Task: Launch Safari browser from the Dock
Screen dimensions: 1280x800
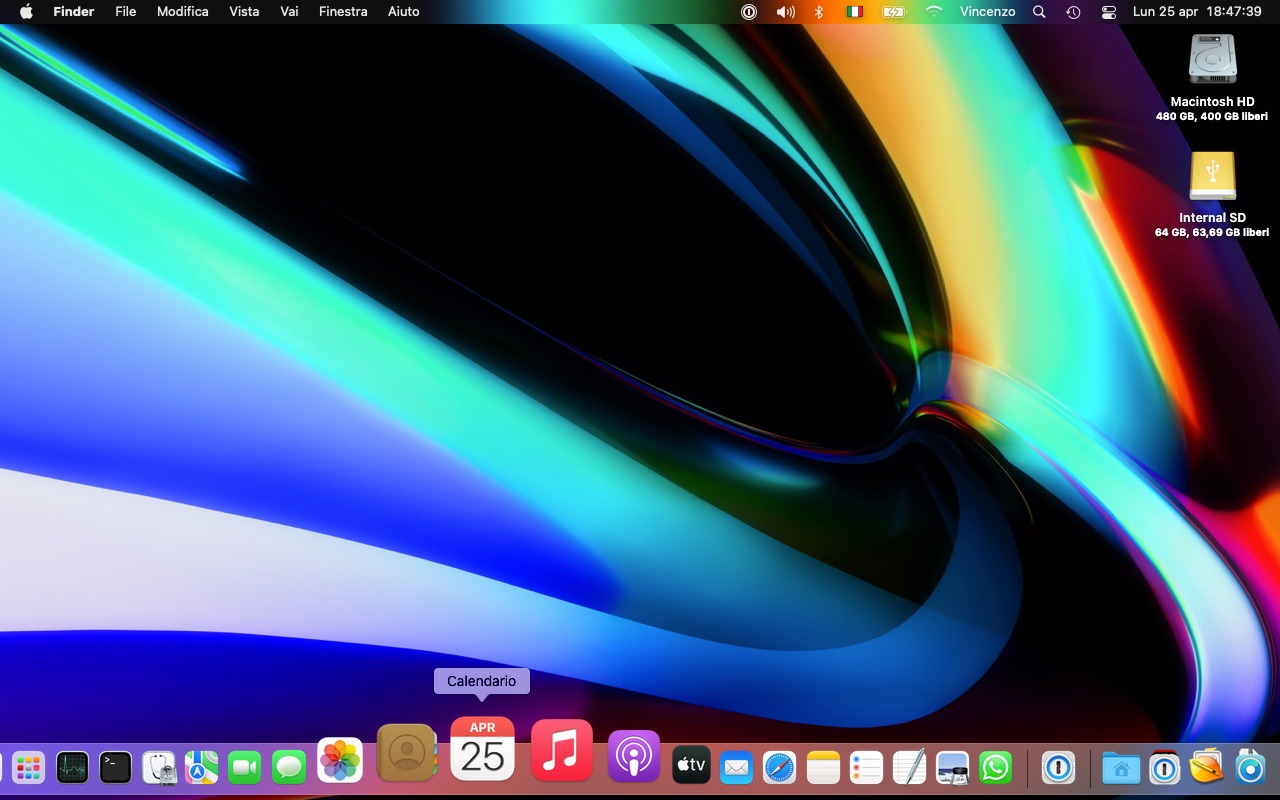Action: [780, 767]
